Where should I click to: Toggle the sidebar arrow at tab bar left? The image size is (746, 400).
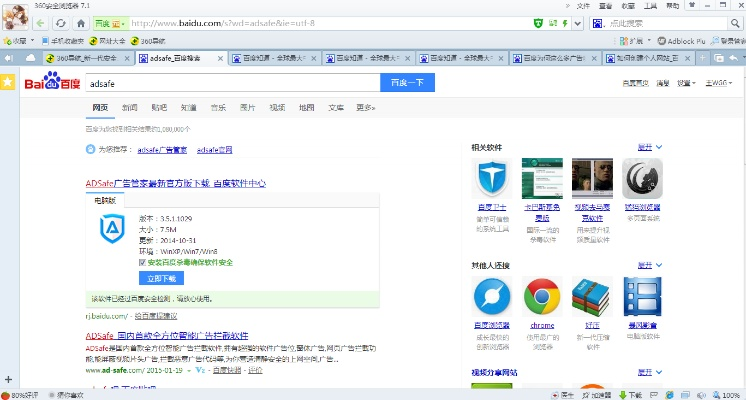coord(8,58)
